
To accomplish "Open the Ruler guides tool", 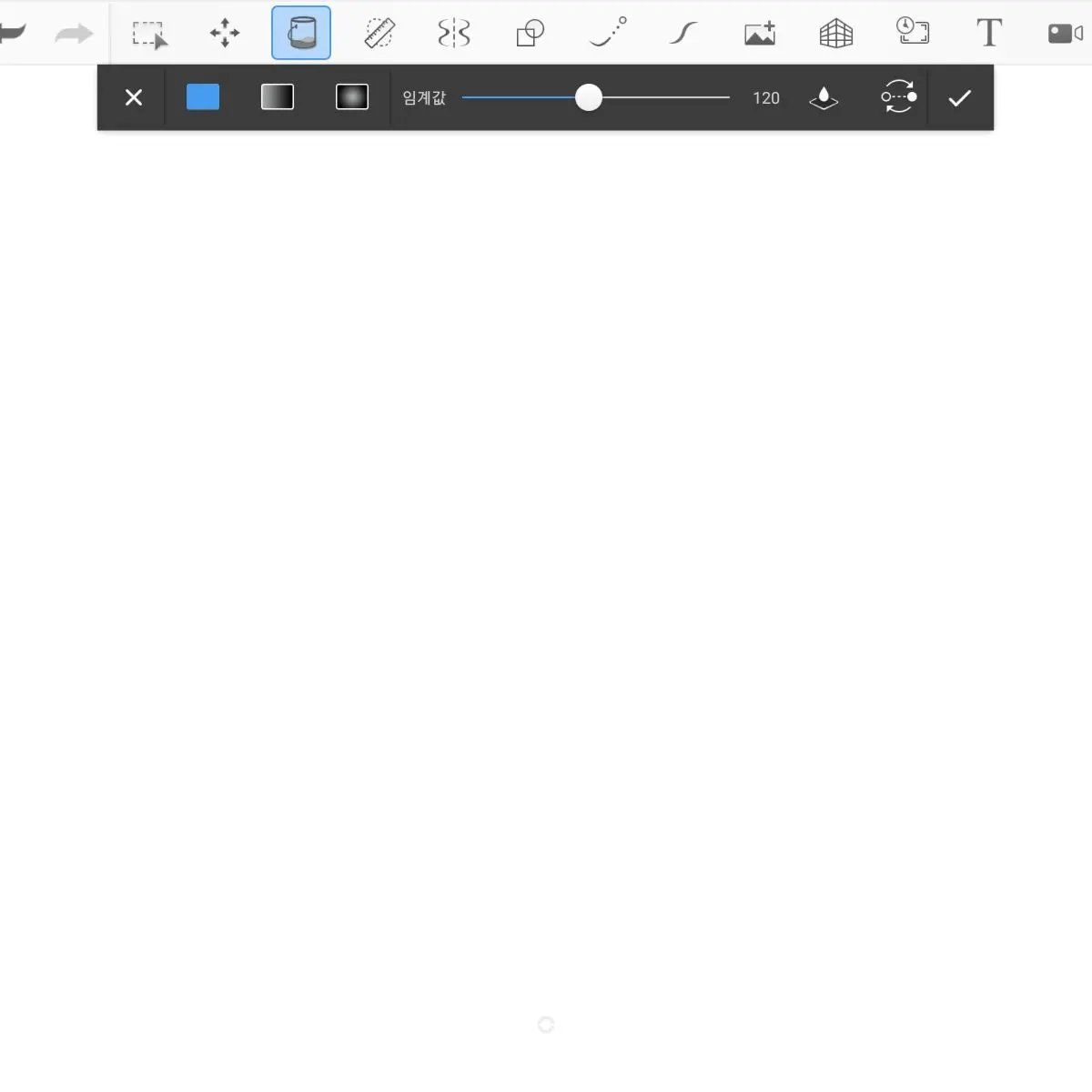I will 379,34.
